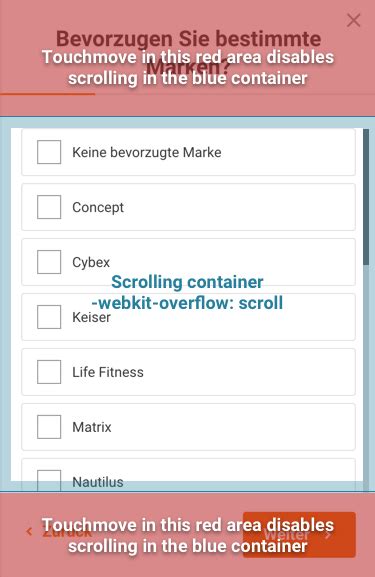This screenshot has height=577, width=375.
Task: Click the orange progress bar under heading
Action: click(47, 94)
